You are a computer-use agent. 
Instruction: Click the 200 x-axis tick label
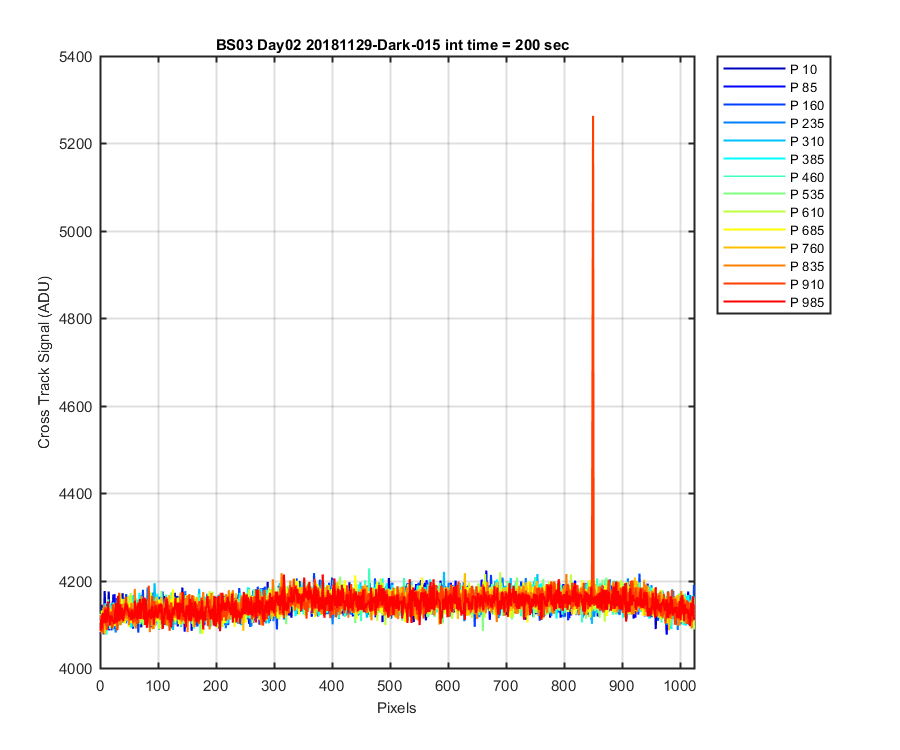pos(216,686)
